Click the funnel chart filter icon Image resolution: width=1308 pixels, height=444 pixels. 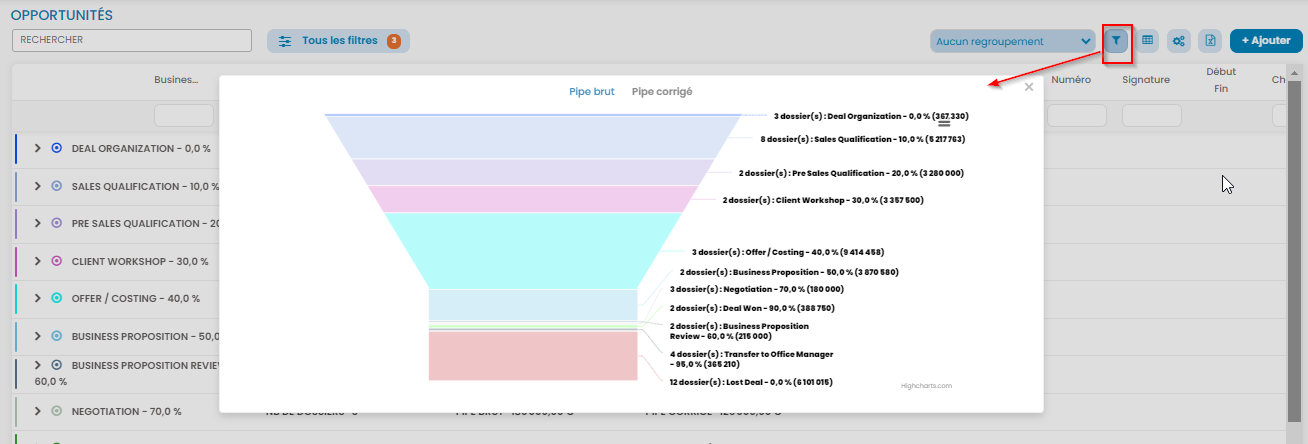(1117, 41)
